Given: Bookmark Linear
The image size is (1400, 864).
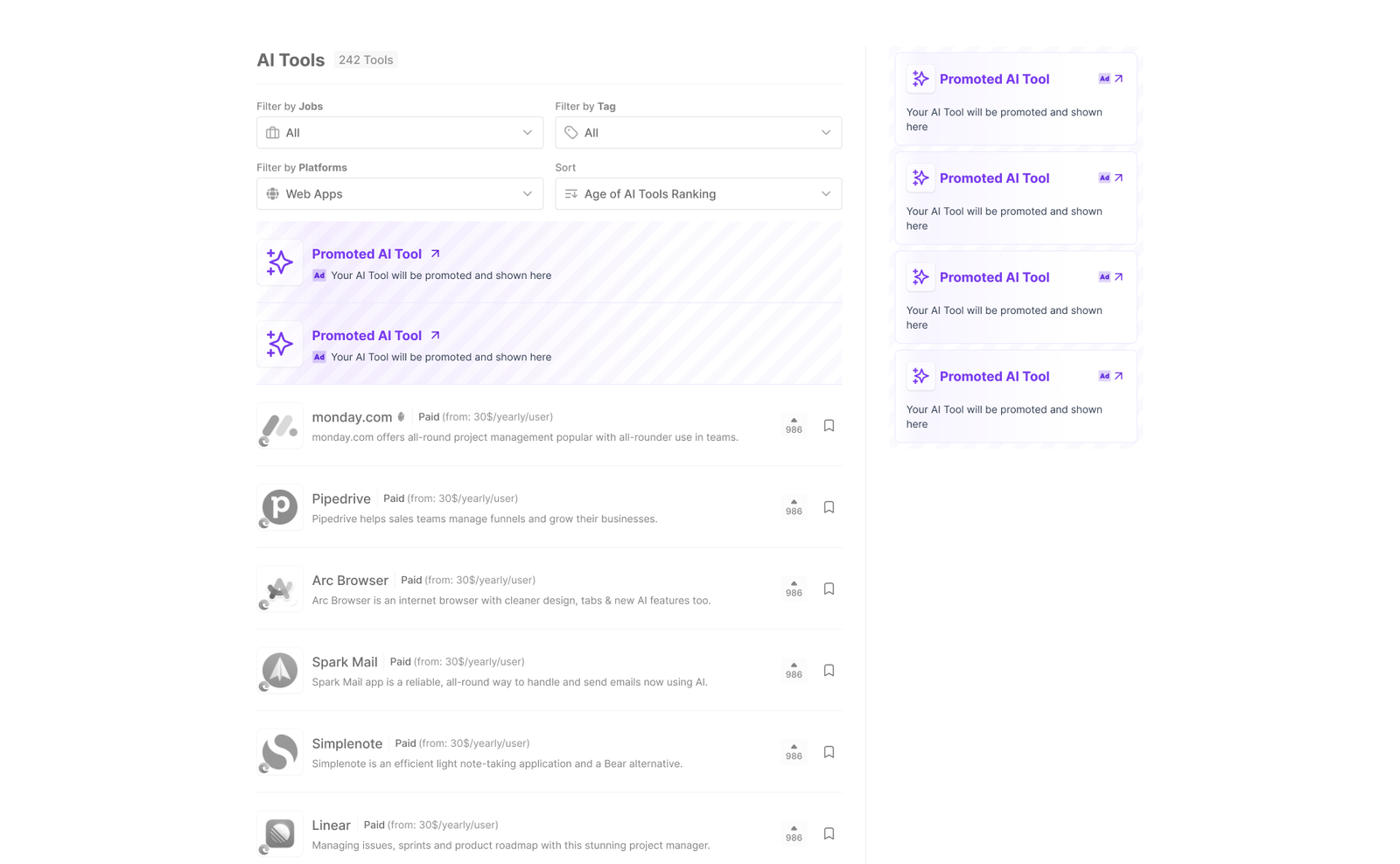Looking at the screenshot, I should tap(829, 833).
